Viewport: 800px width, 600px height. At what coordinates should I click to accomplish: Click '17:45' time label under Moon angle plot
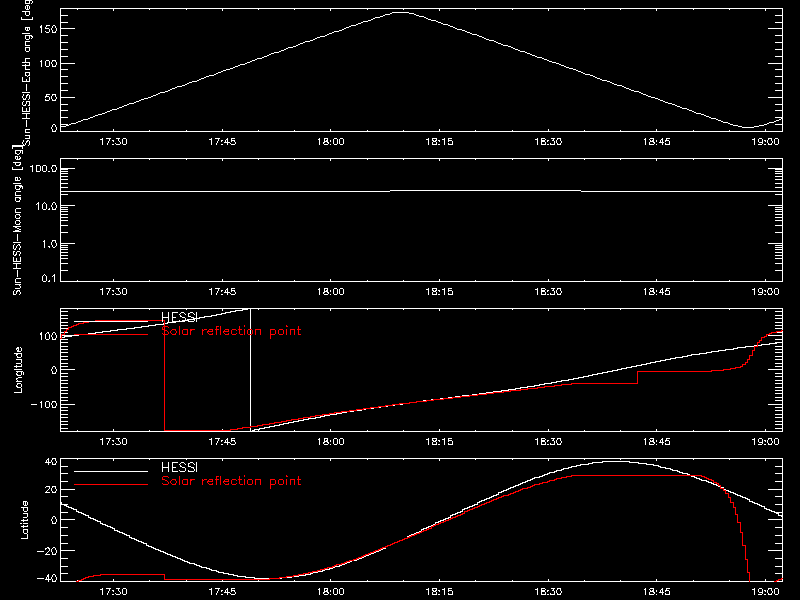point(222,291)
